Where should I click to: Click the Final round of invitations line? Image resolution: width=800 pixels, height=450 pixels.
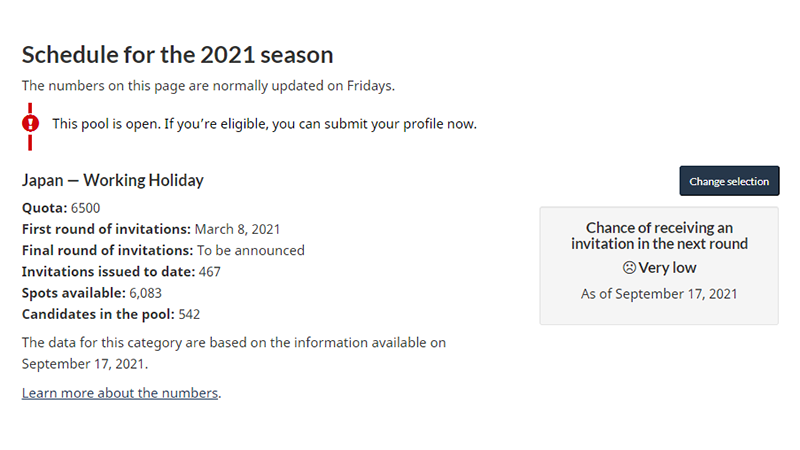(x=163, y=251)
